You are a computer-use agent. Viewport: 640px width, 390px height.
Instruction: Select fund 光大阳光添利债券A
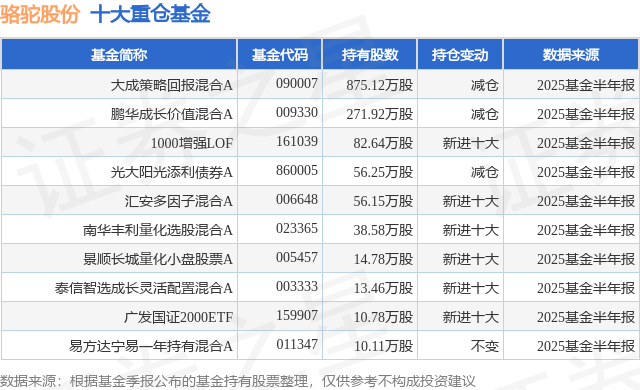click(171, 172)
